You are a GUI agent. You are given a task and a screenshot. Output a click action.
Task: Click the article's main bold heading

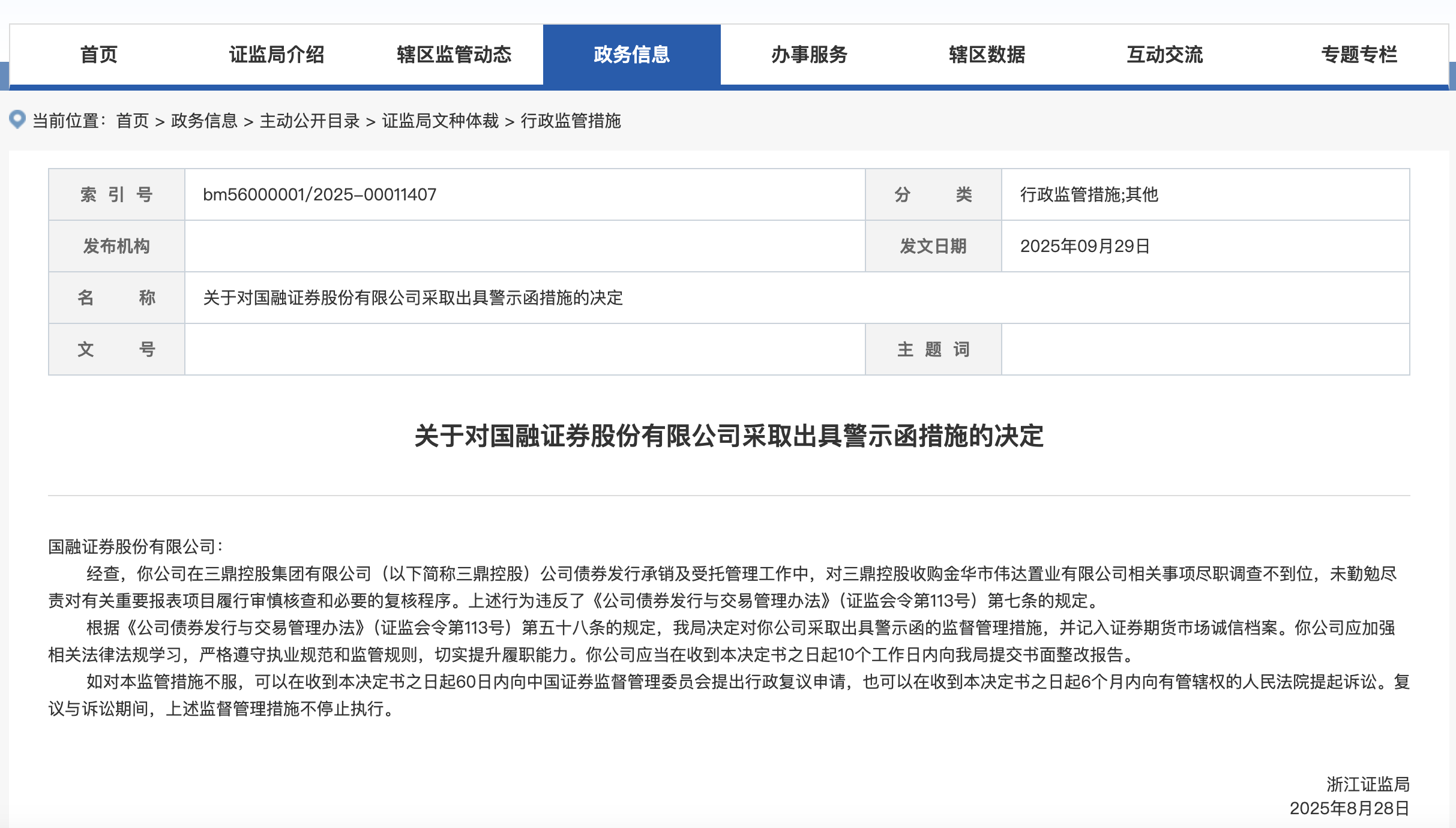point(729,436)
